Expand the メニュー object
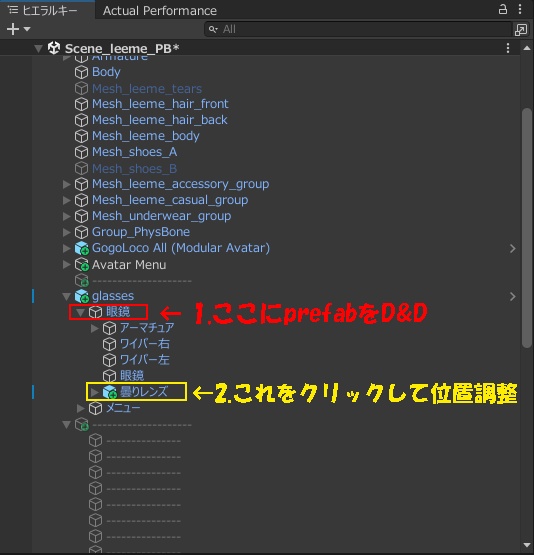The height and width of the screenshot is (555, 534). click(80, 408)
